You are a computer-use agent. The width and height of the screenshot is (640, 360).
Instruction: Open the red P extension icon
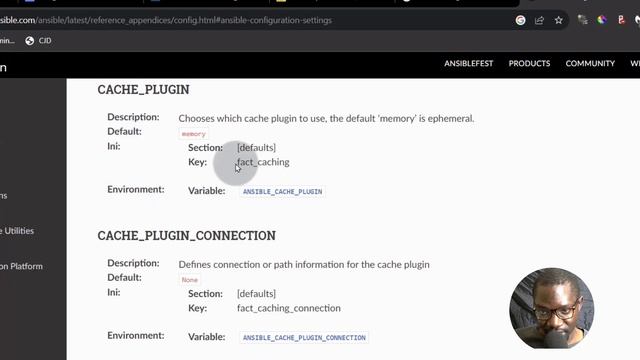[621, 20]
